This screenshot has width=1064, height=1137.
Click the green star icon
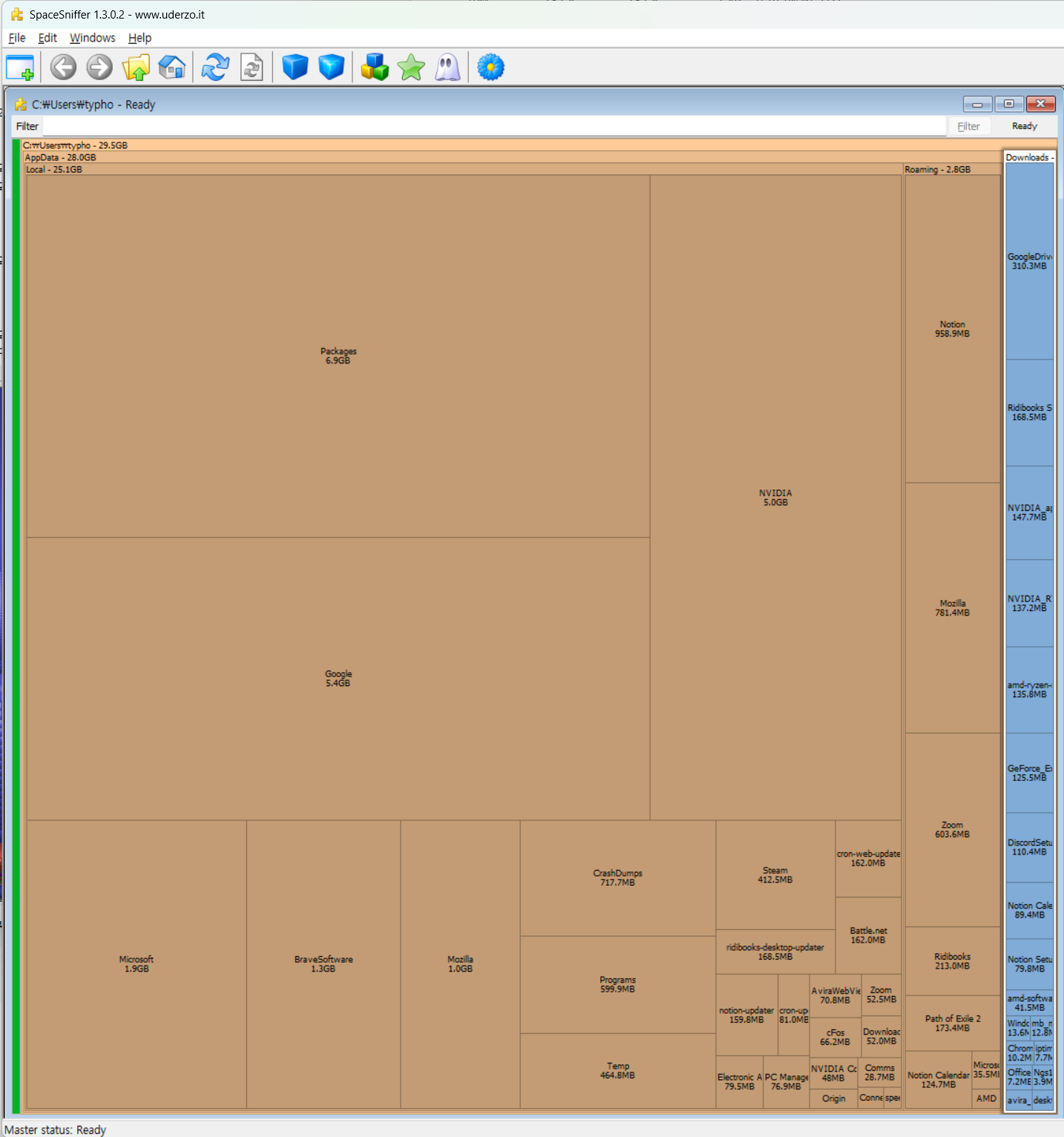[x=411, y=67]
